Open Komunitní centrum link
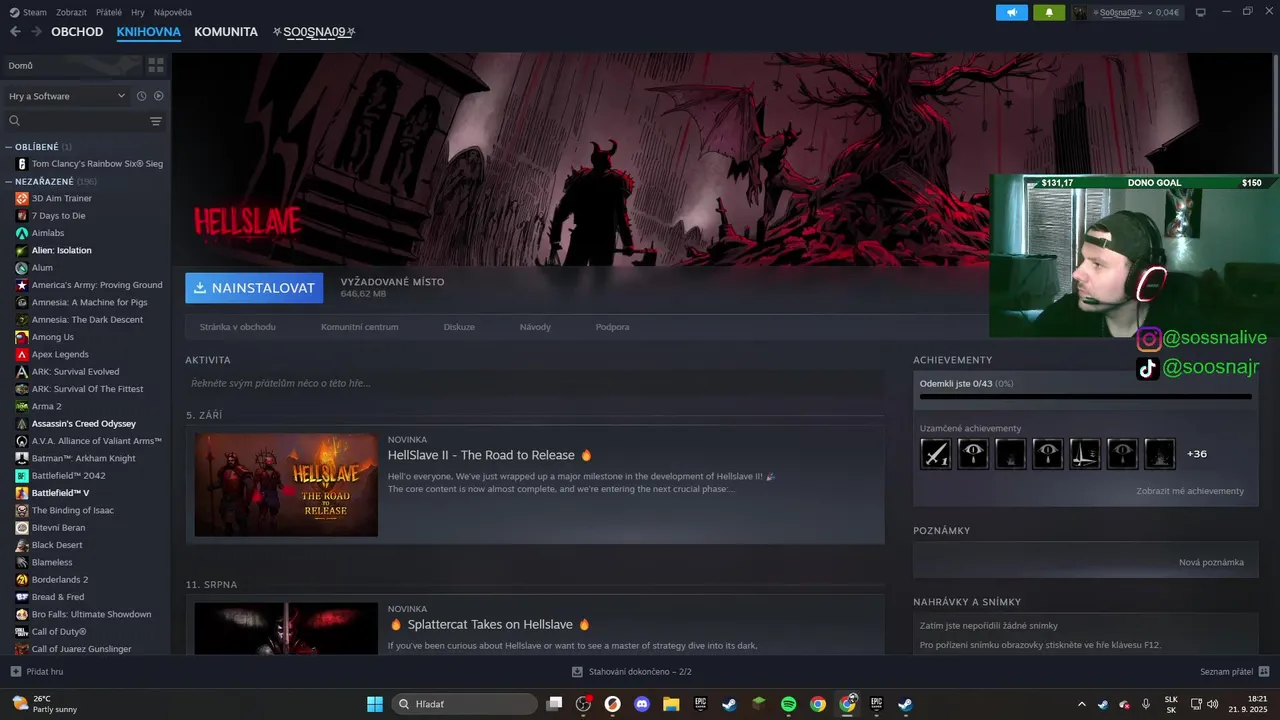 [360, 327]
